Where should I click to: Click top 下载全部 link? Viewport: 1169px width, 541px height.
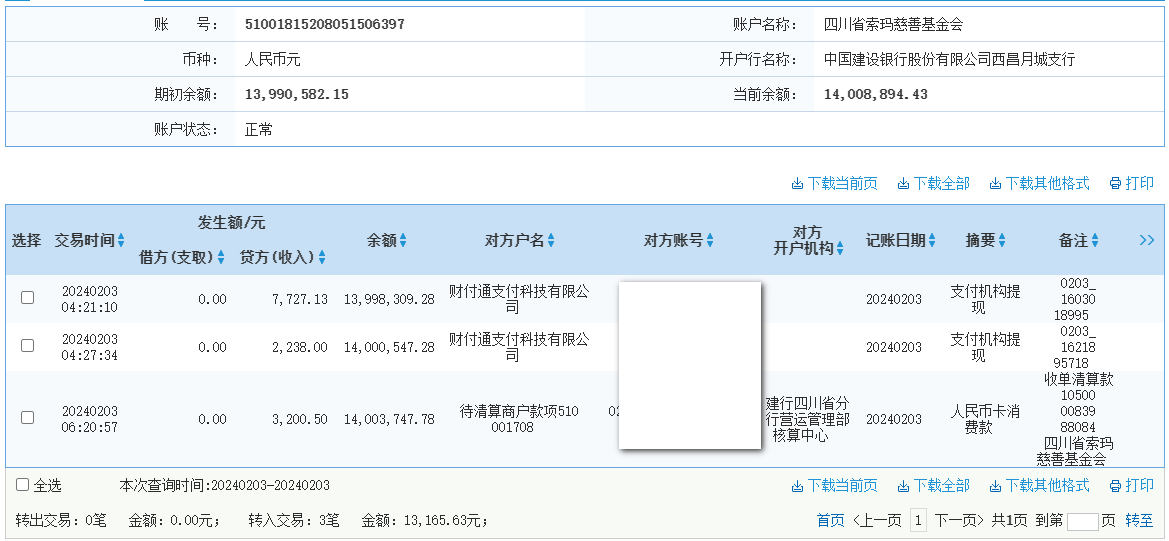click(x=933, y=183)
